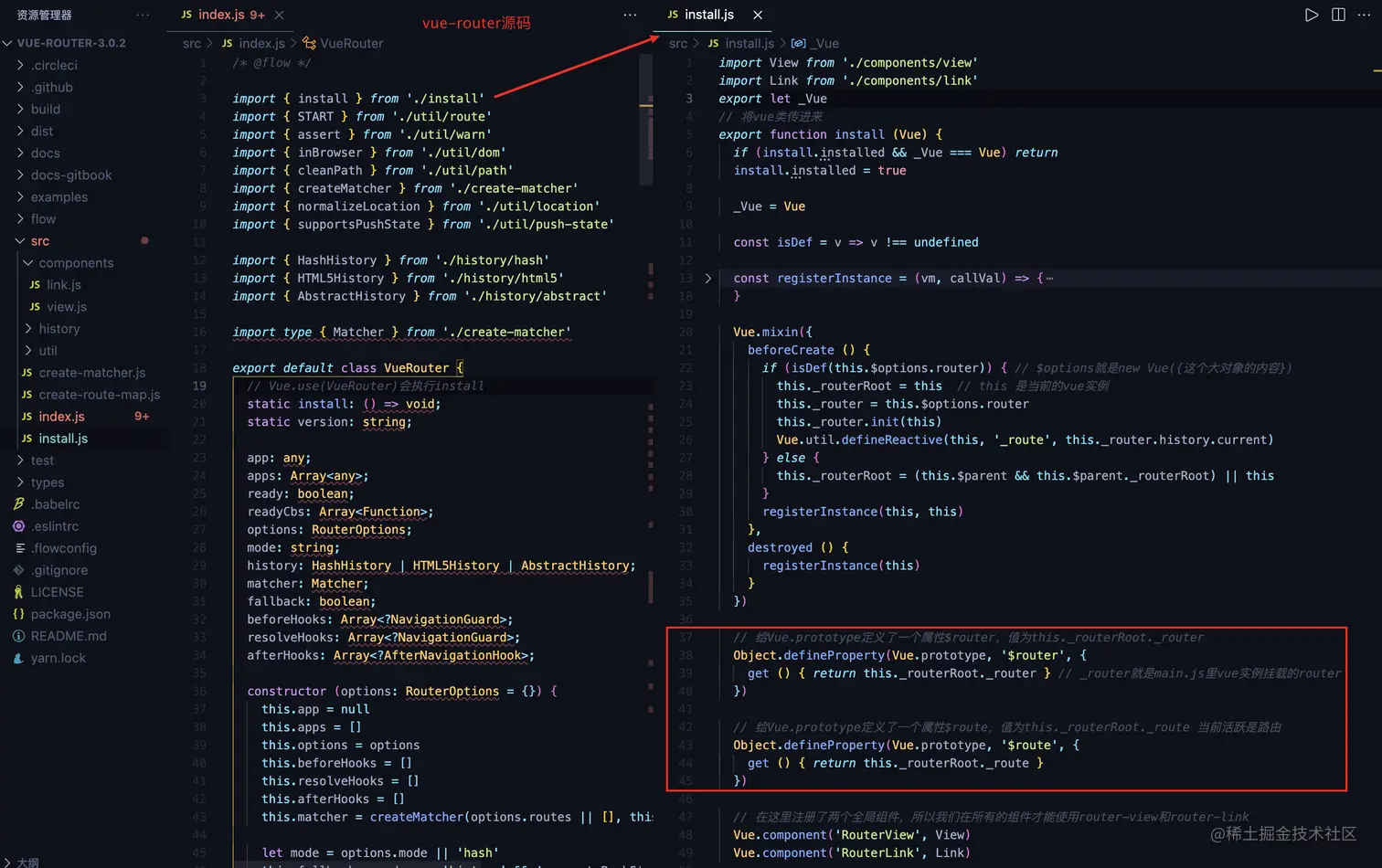1382x868 pixels.
Task: Expand the .circleci folder
Action: click(x=20, y=65)
